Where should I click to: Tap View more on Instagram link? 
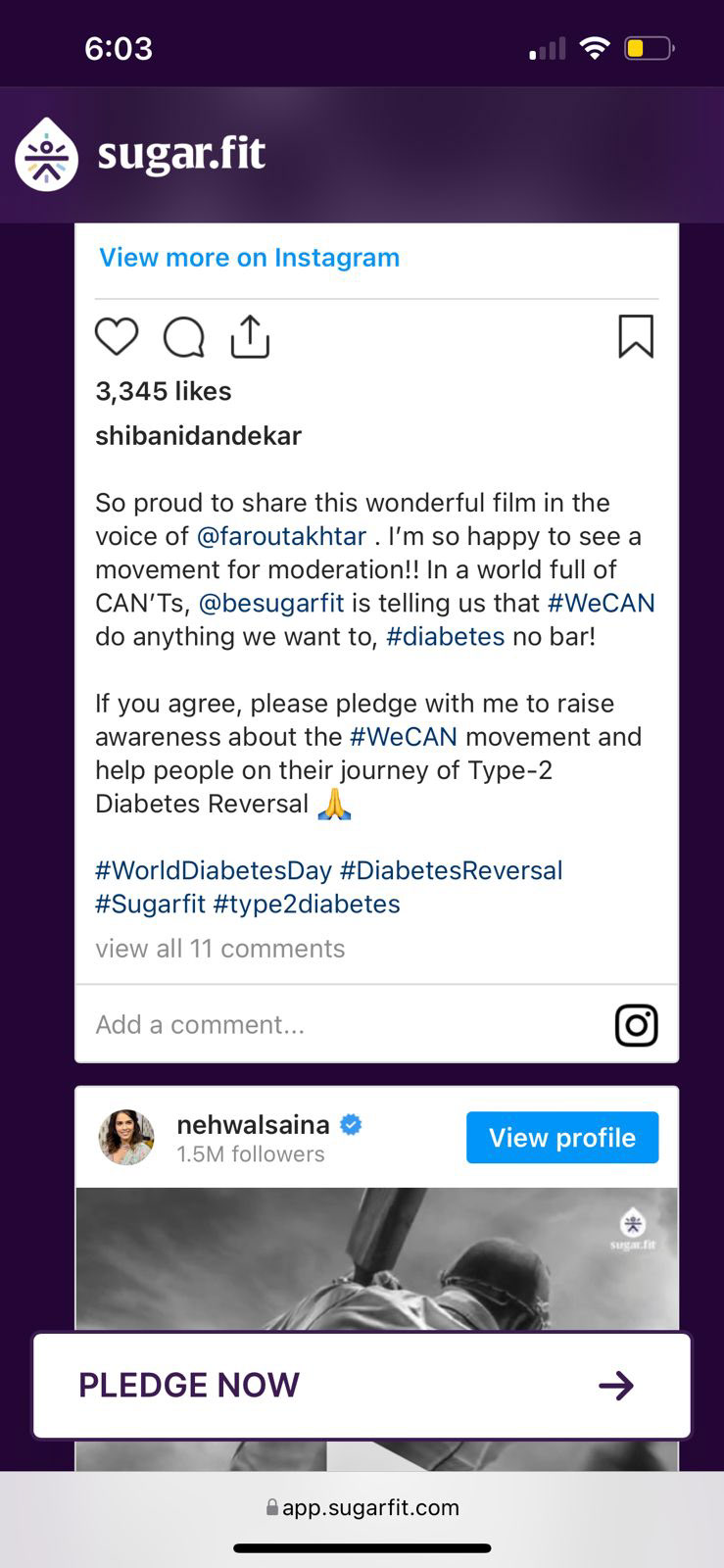(x=249, y=258)
